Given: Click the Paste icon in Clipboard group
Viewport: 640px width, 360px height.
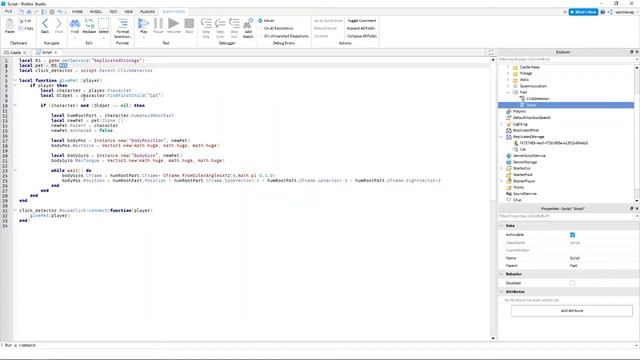Looking at the screenshot, I should tap(9, 24).
